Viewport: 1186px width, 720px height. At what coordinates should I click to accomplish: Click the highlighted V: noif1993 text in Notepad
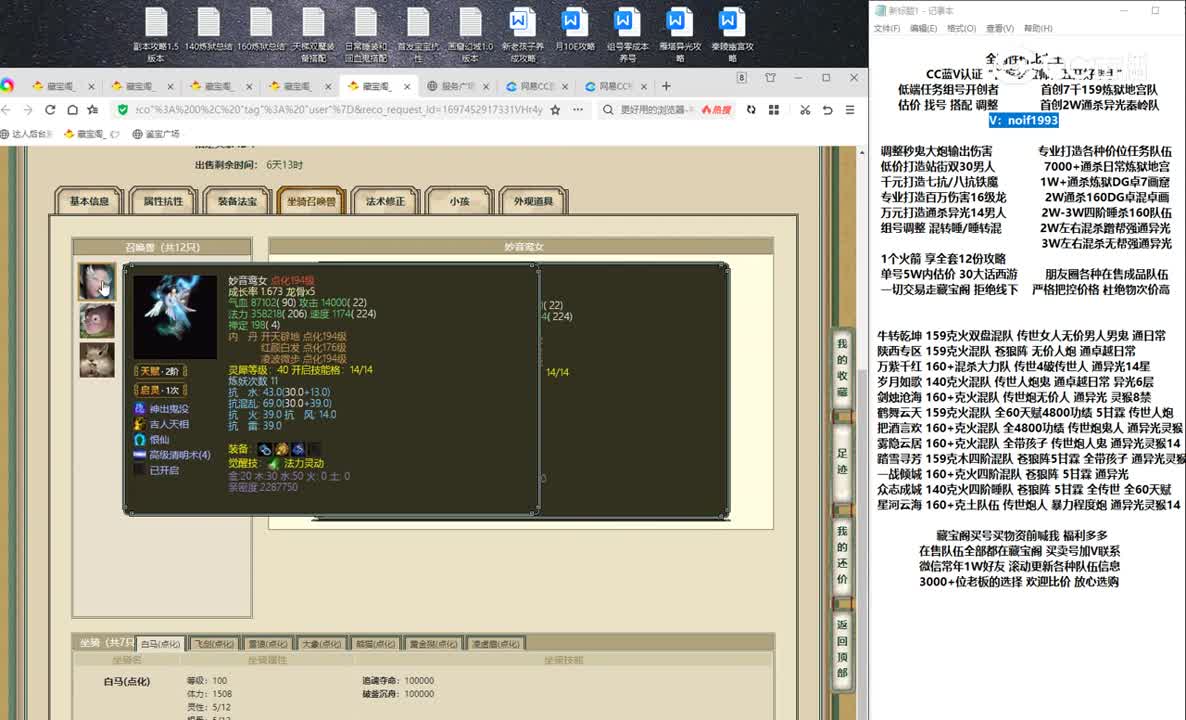(x=1023, y=120)
